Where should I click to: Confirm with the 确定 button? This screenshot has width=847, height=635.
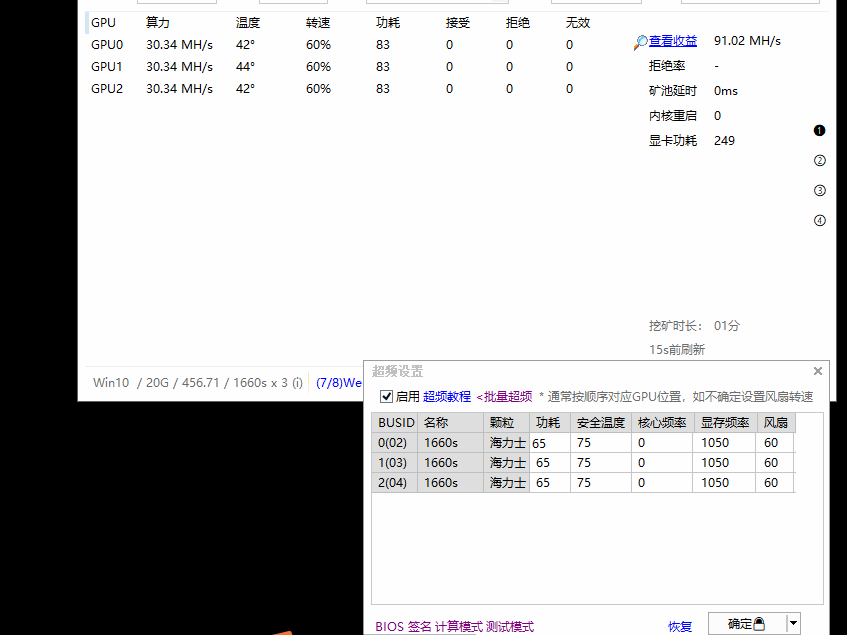747,624
